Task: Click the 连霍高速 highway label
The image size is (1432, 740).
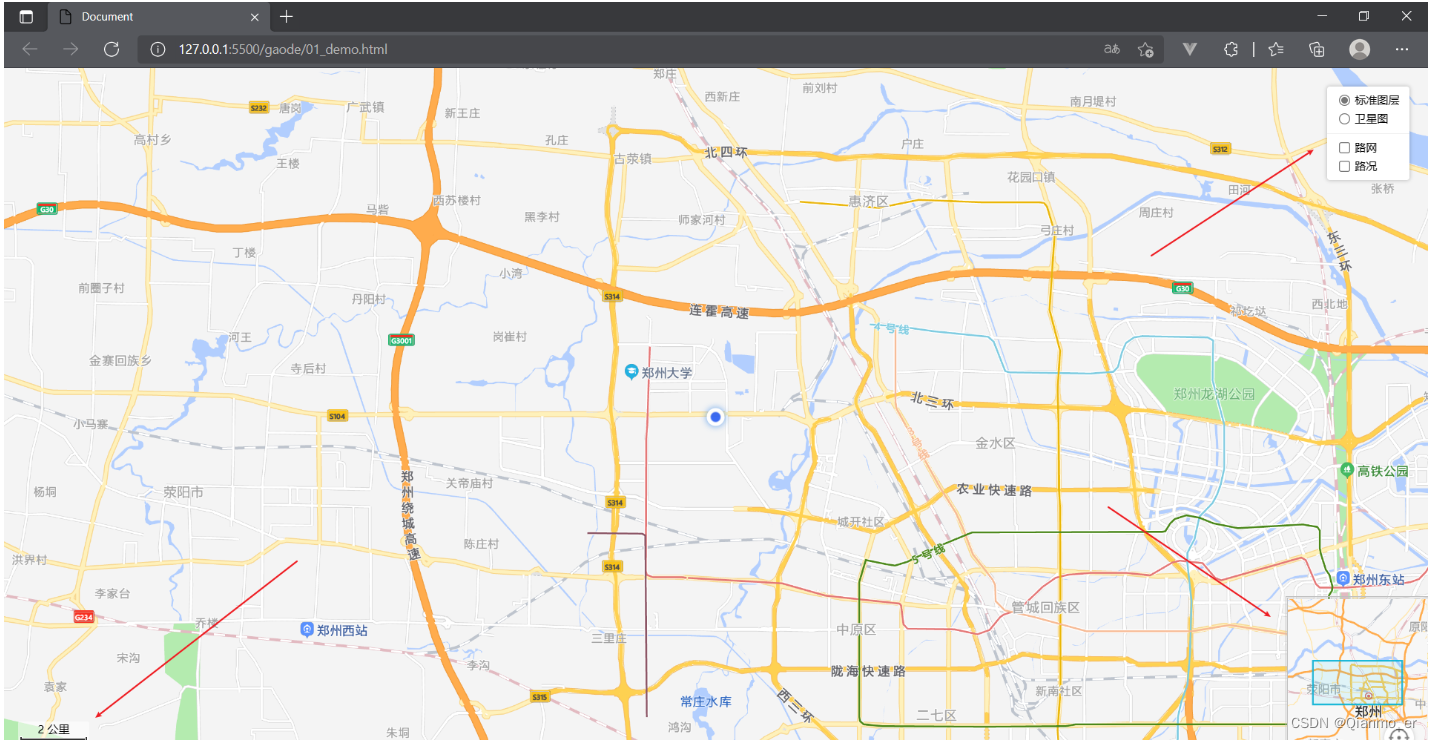Action: 718,312
